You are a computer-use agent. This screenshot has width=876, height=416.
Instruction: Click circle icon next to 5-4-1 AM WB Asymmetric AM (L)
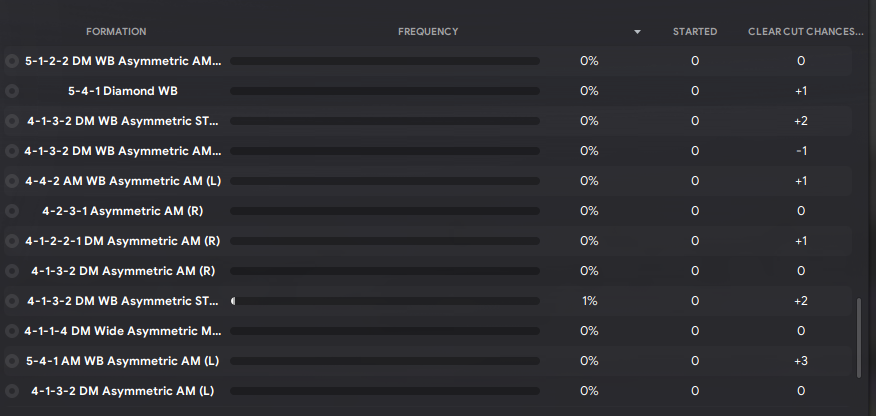12,361
